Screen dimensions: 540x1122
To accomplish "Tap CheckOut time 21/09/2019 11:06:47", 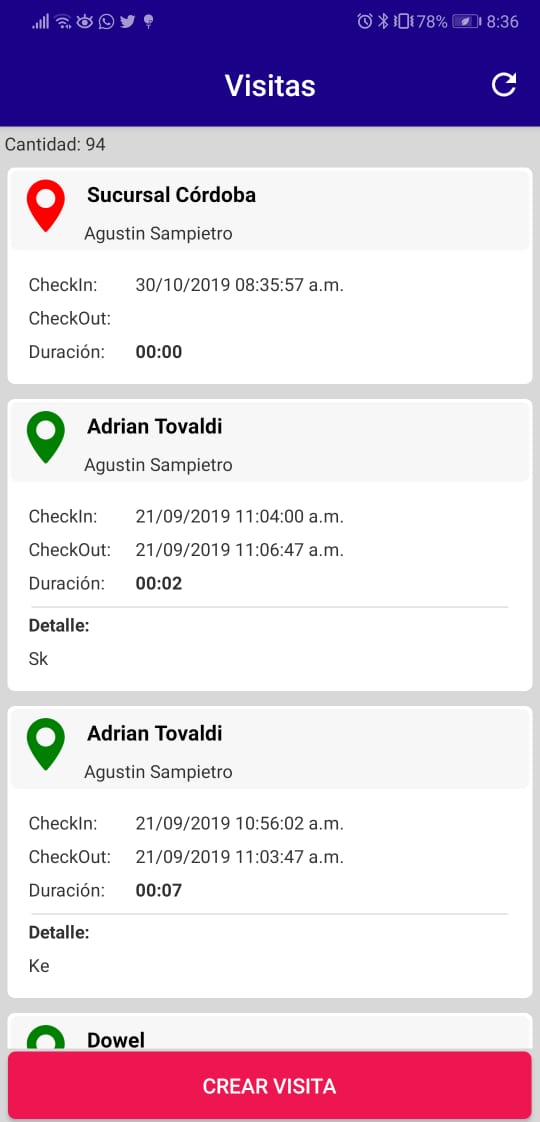I will coord(240,550).
